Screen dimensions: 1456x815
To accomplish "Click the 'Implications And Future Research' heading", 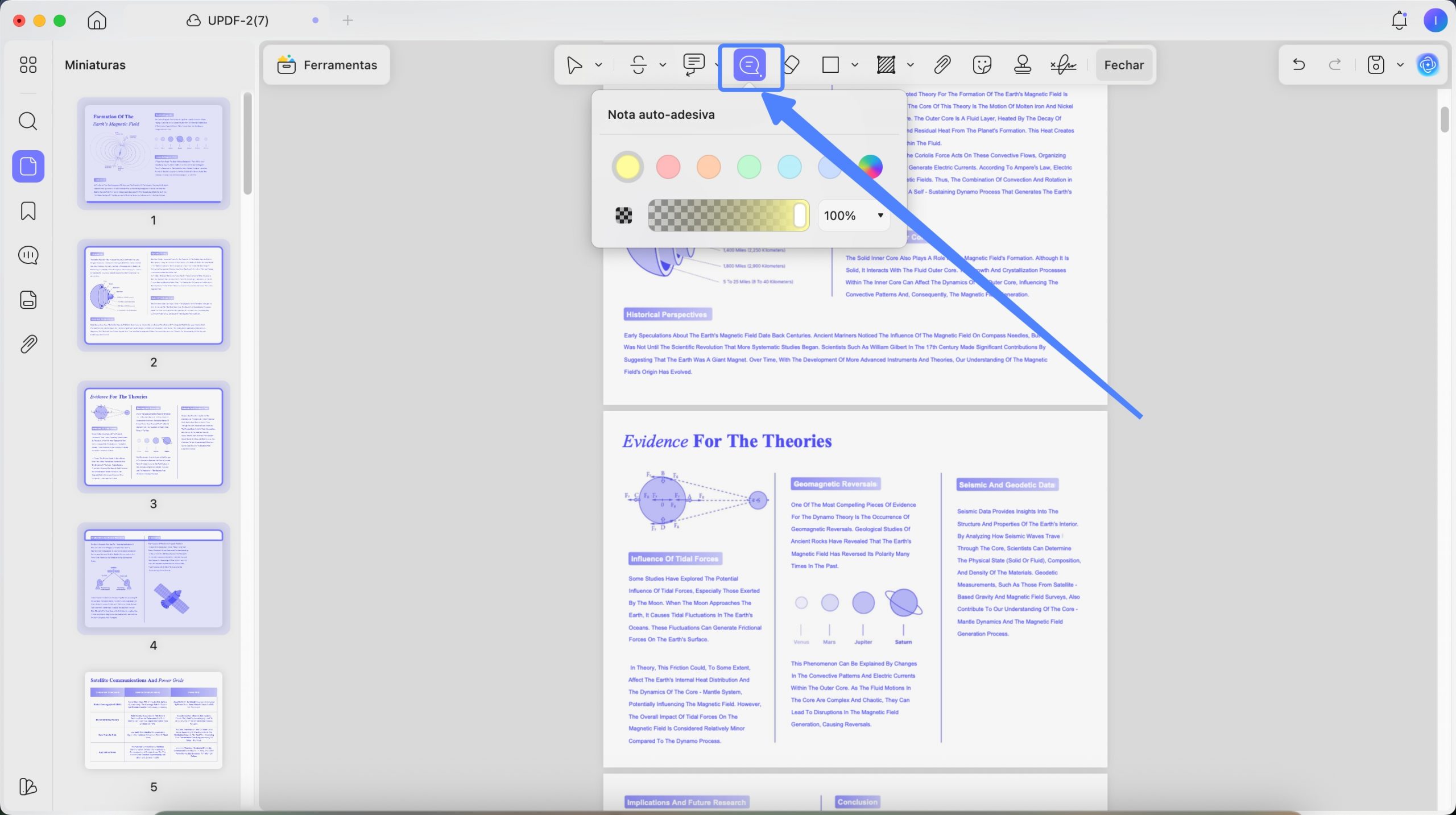I will [x=686, y=802].
